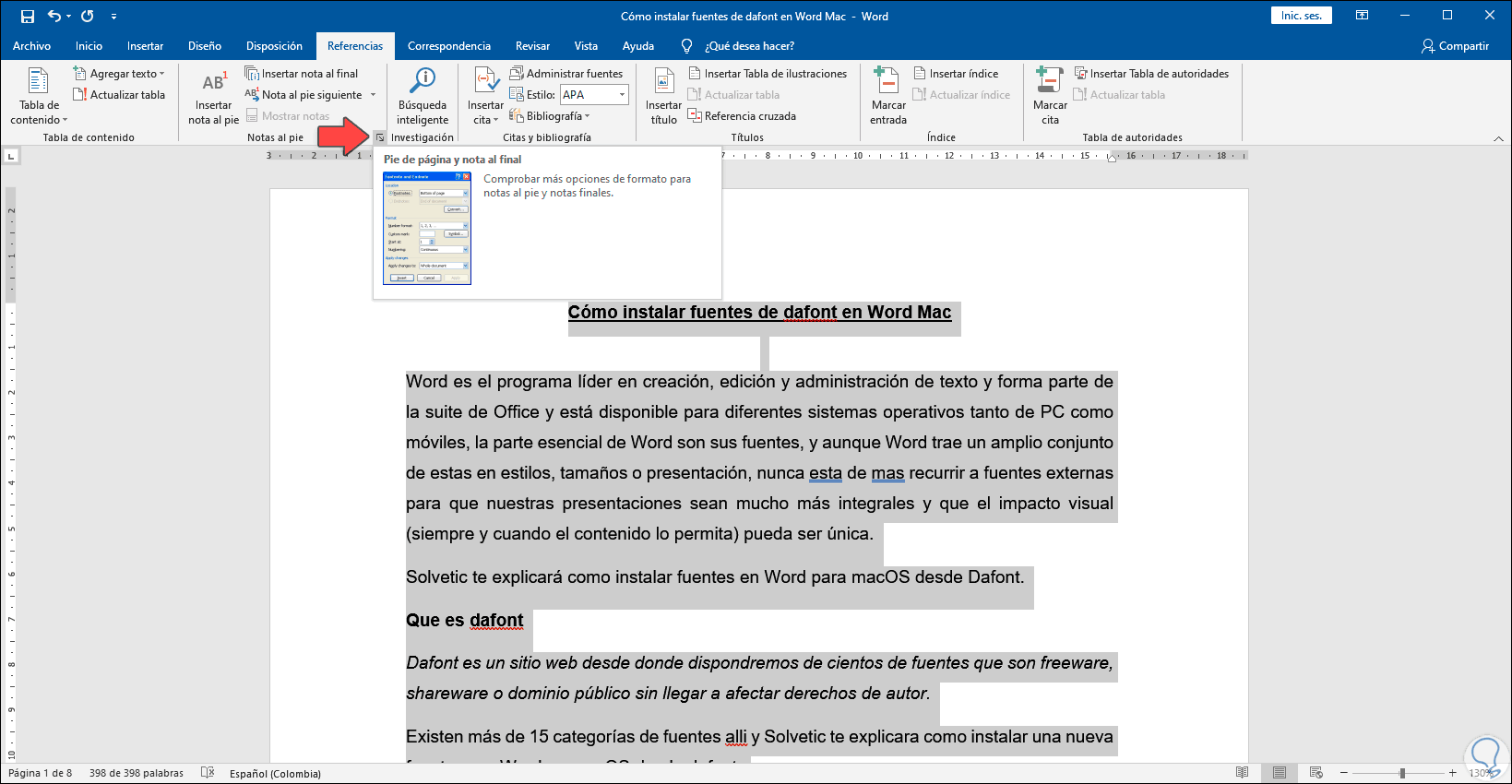The width and height of the screenshot is (1512, 784).
Task: Open ribbon display options
Action: (x=1362, y=16)
